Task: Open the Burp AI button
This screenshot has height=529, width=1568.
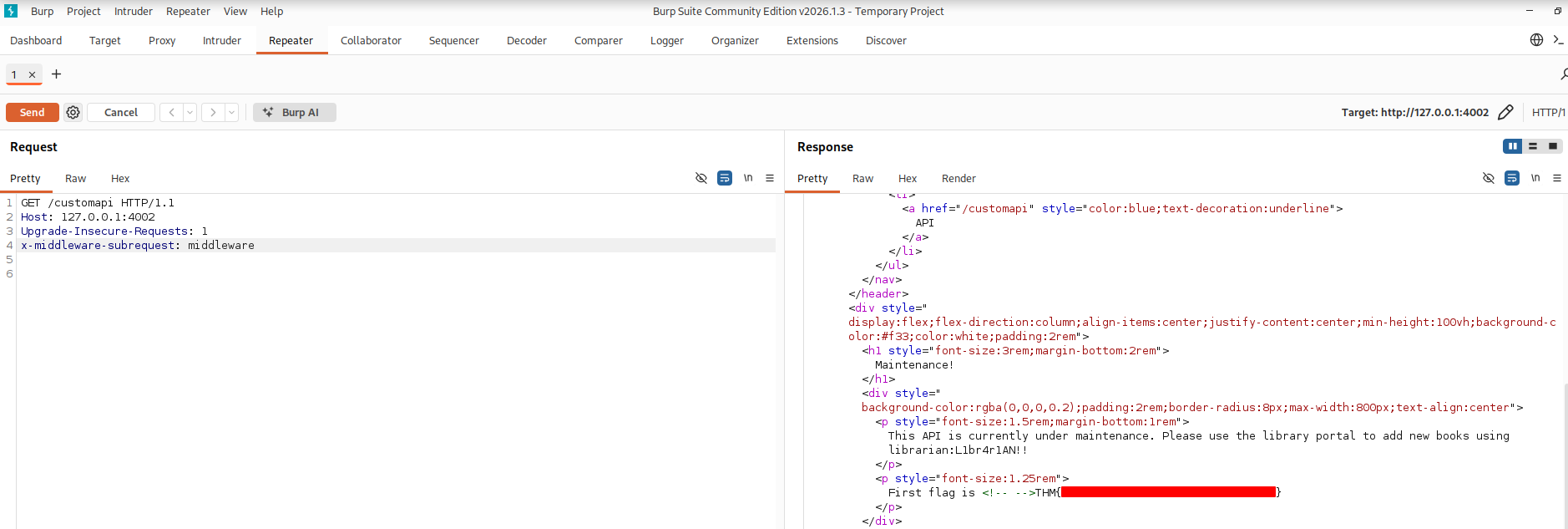Action: click(295, 112)
